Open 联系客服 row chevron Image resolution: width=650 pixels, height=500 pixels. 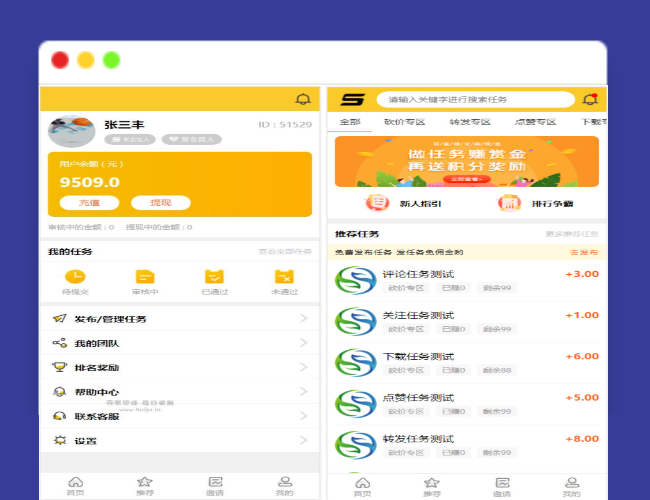coord(304,416)
